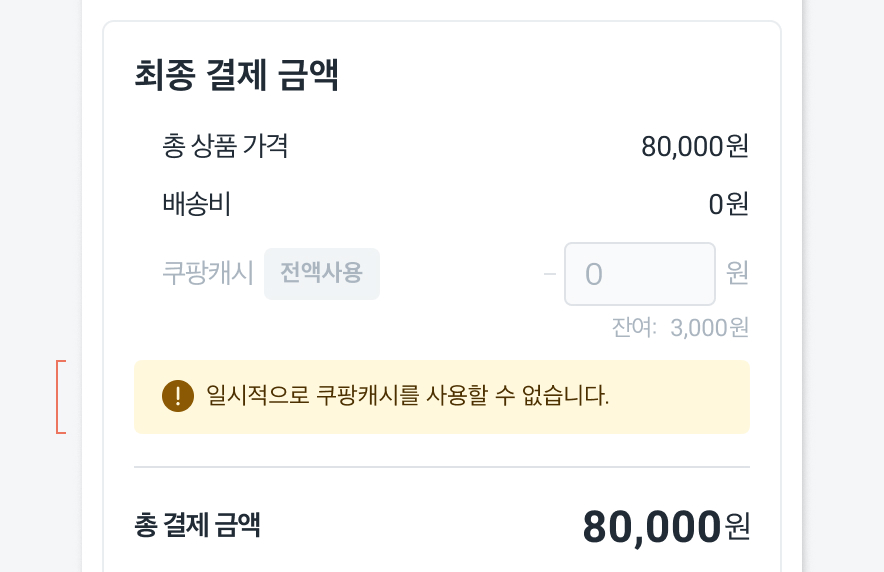Click the bold 80,000원 total amount
This screenshot has height=572, width=884.
(652, 527)
